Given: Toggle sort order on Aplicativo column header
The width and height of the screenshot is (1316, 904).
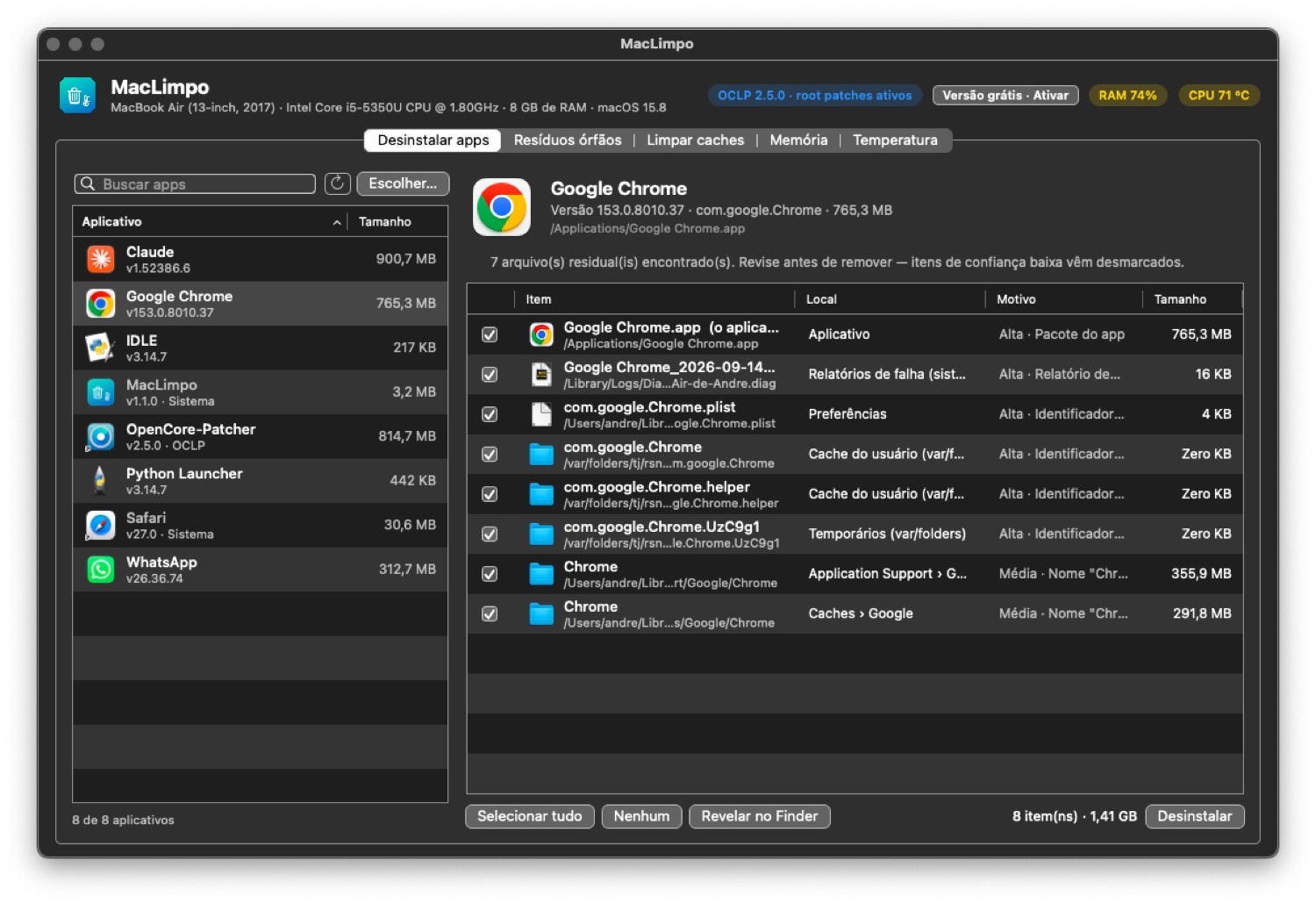Looking at the screenshot, I should click(211, 222).
